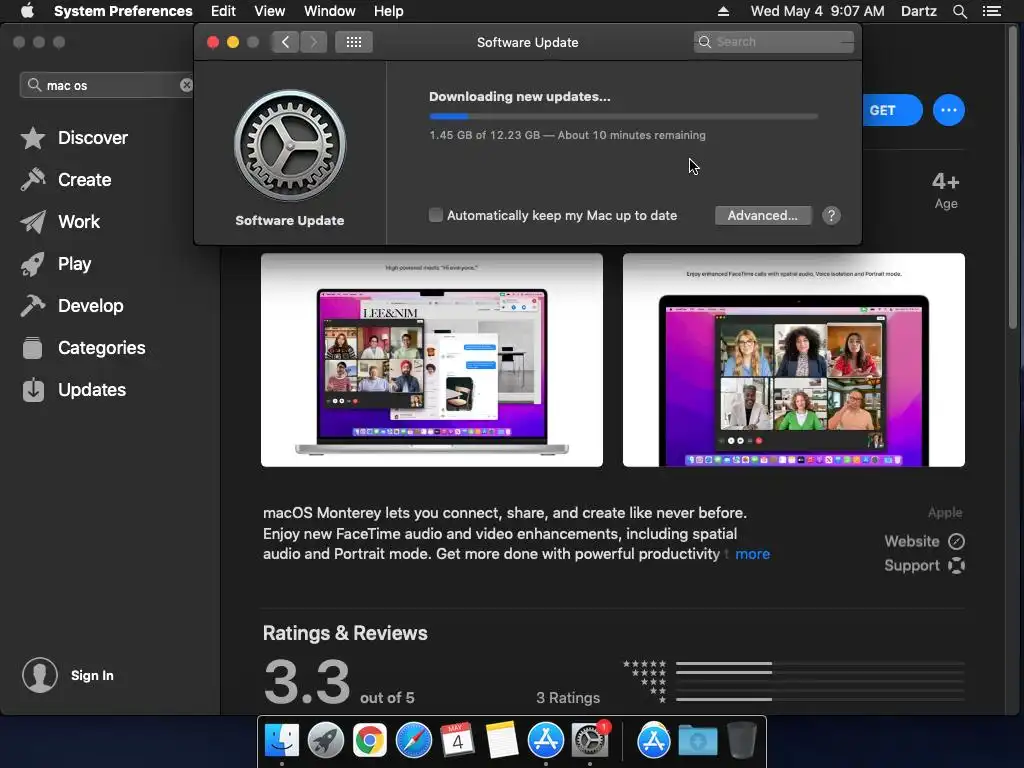Click Sign In in the App Store
This screenshot has height=768, width=1024.
pyautogui.click(x=92, y=675)
